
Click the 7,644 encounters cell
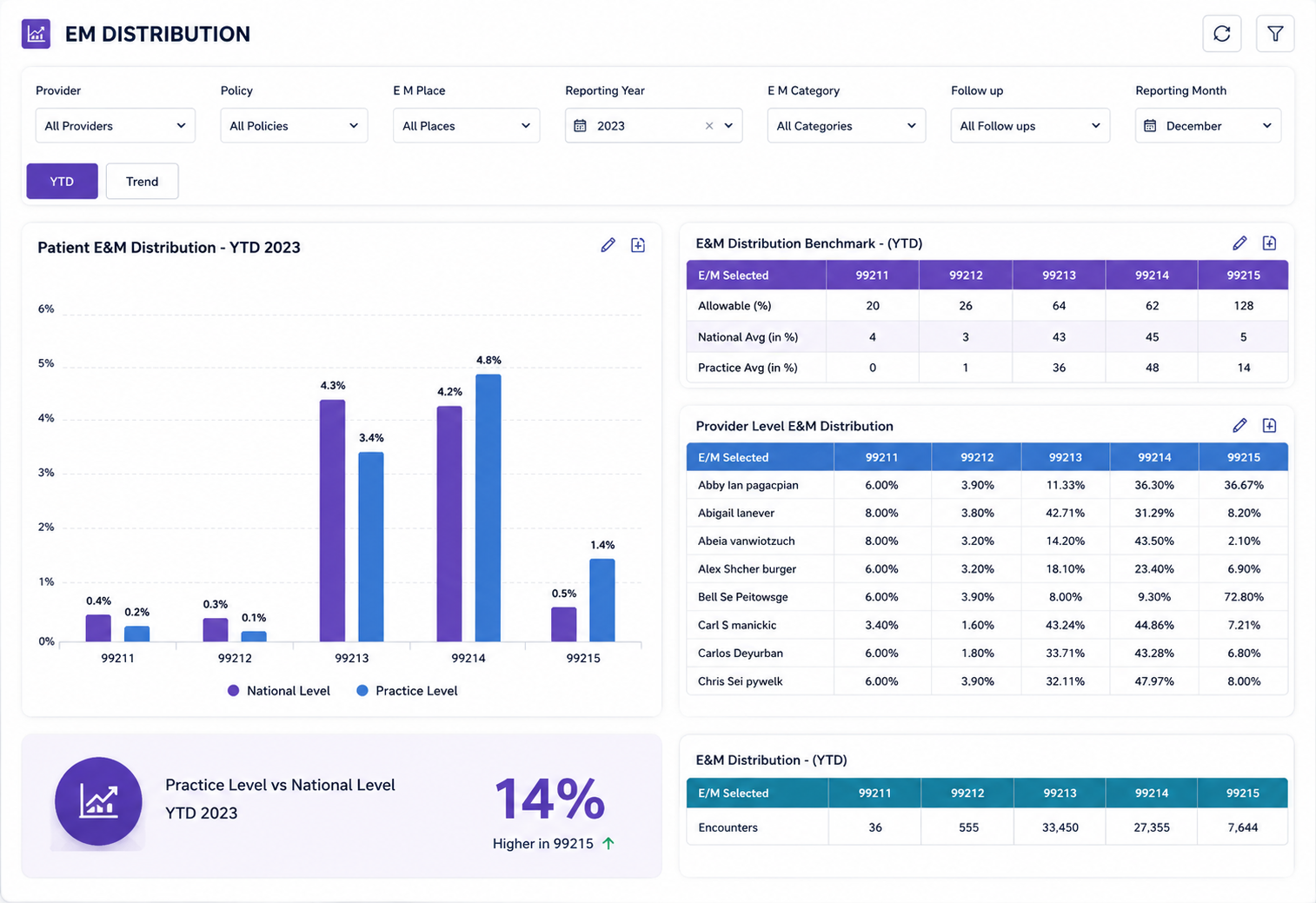point(1242,827)
